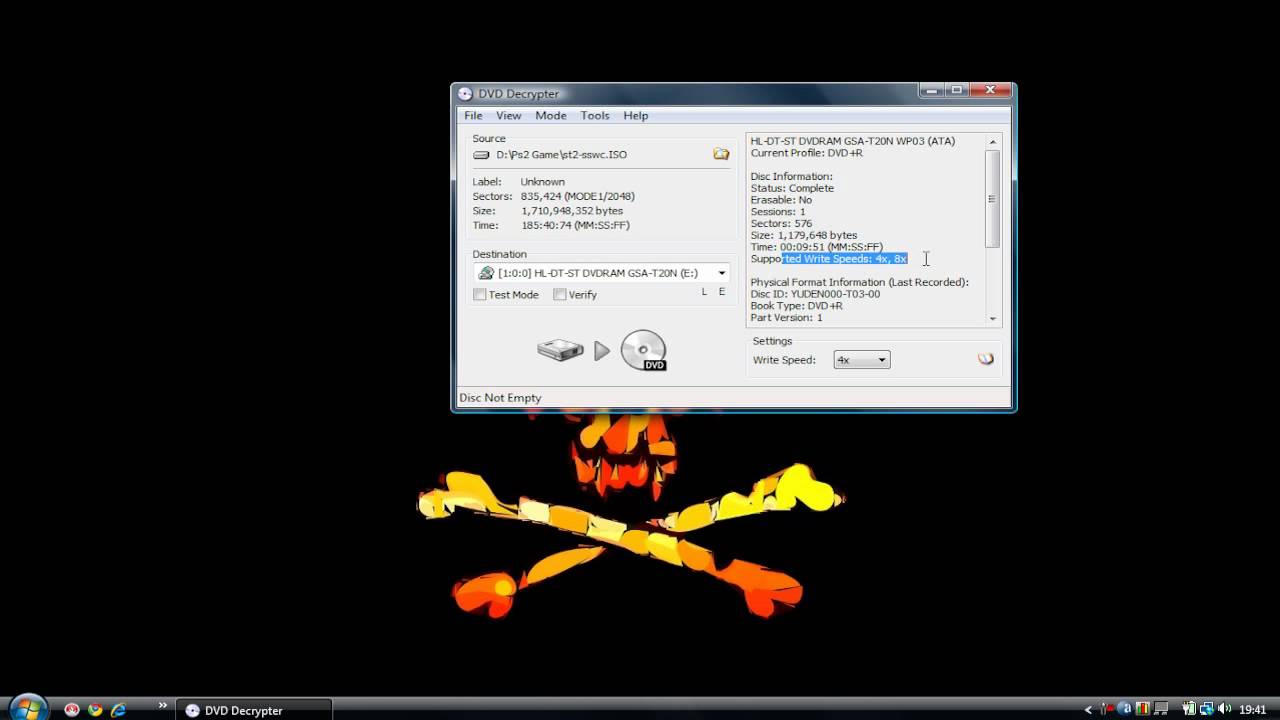Image resolution: width=1280 pixels, height=720 pixels.
Task: Click the 'Disc ID: YUDEN000-T03-00' line
Action: pyautogui.click(x=815, y=294)
